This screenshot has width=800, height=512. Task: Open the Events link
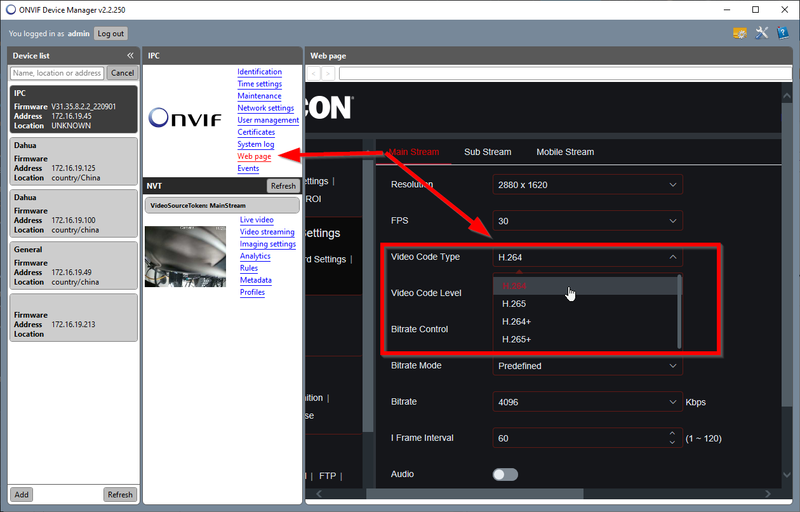tap(248, 168)
